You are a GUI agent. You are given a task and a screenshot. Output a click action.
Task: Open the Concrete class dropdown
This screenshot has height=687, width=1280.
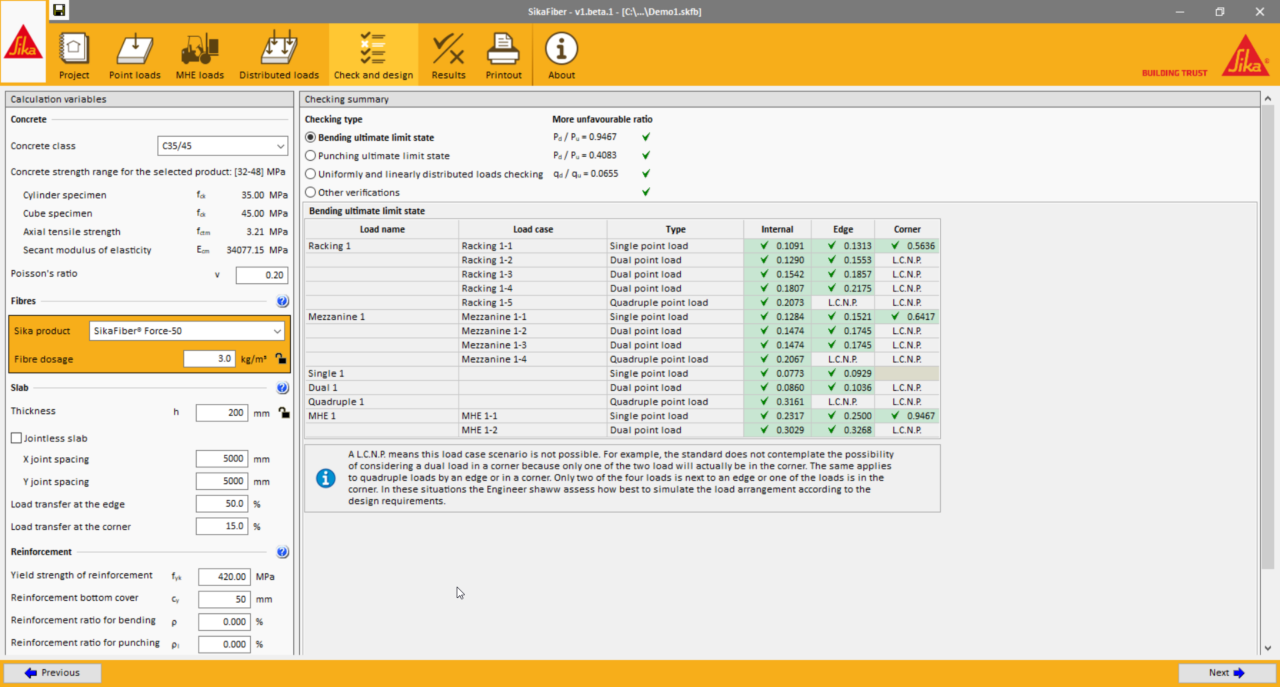(223, 146)
